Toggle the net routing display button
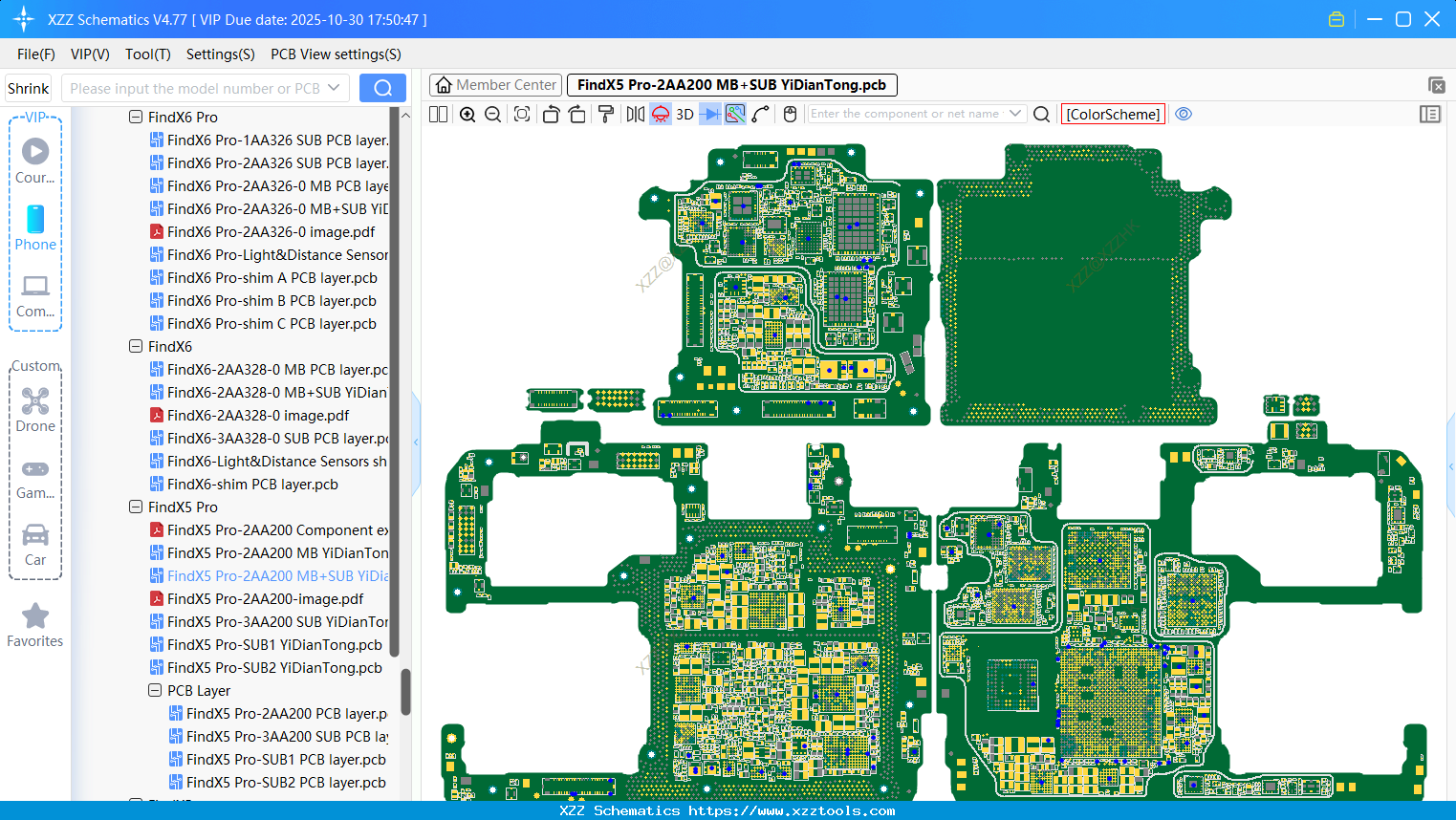 coord(735,114)
